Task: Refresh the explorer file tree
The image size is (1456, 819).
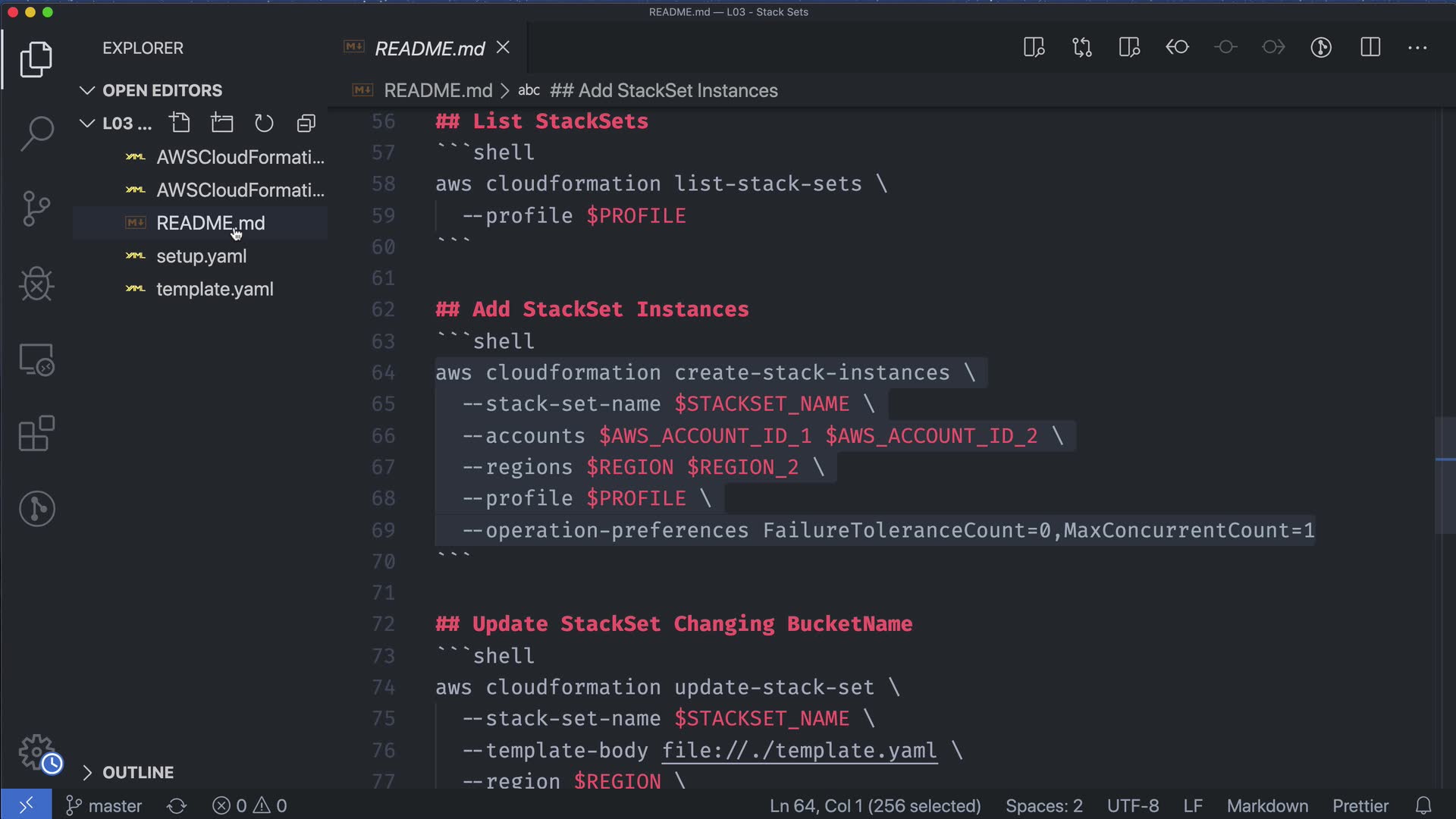Action: tap(264, 123)
